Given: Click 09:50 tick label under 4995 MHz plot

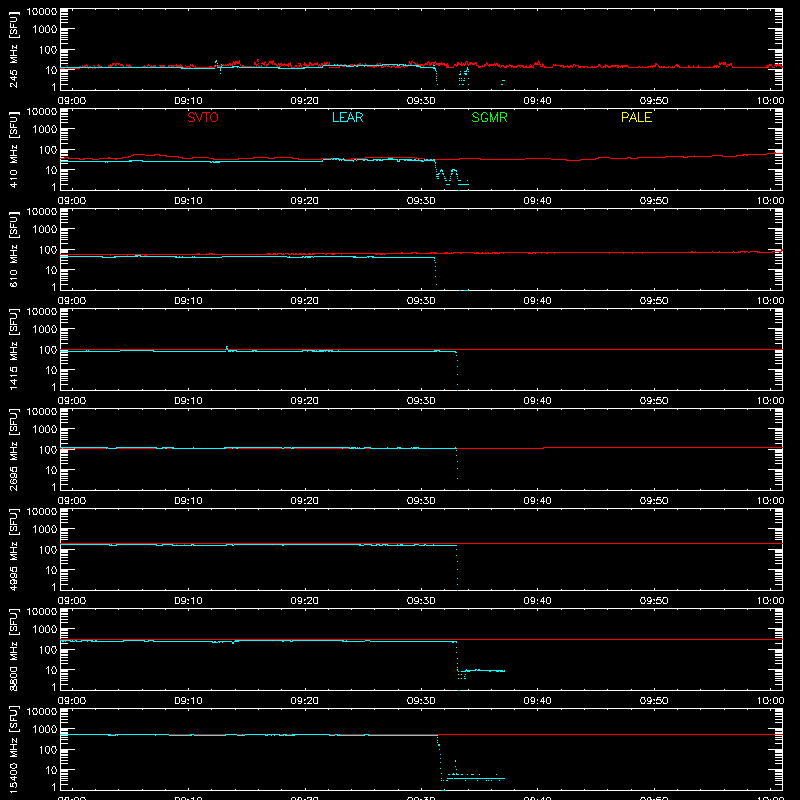Looking at the screenshot, I should (x=654, y=601).
